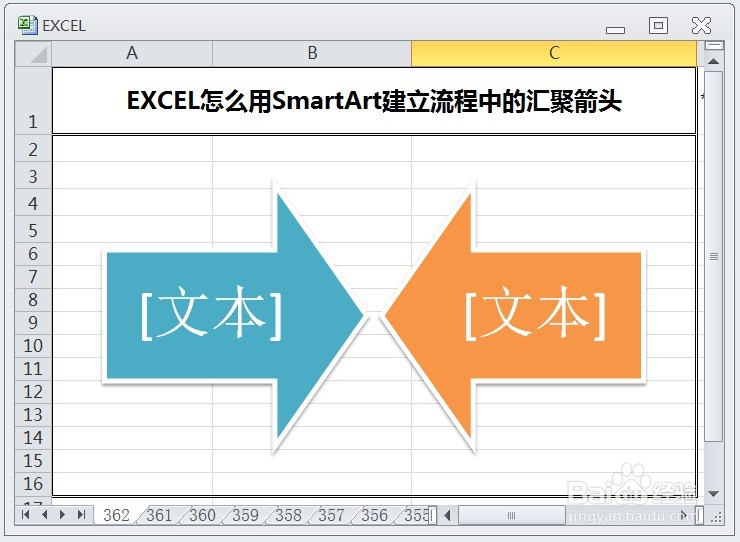740x542 pixels.
Task: Switch to sheet tab 360
Action: click(202, 515)
